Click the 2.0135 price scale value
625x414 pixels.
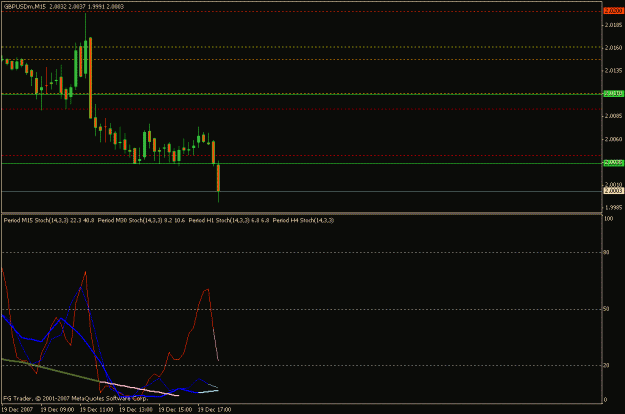coord(613,71)
